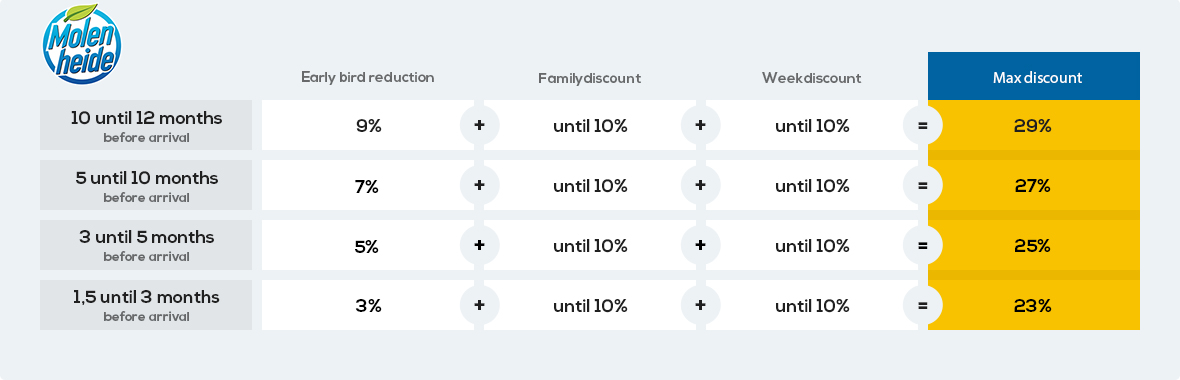This screenshot has height=380, width=1180.
Task: Select the 10 until 12 months row label
Action: [x=146, y=125]
